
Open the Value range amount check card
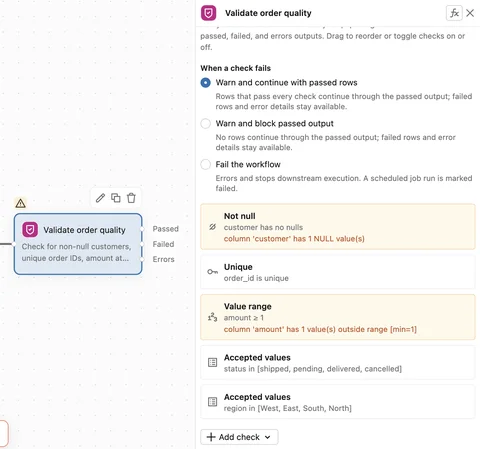(x=338, y=317)
